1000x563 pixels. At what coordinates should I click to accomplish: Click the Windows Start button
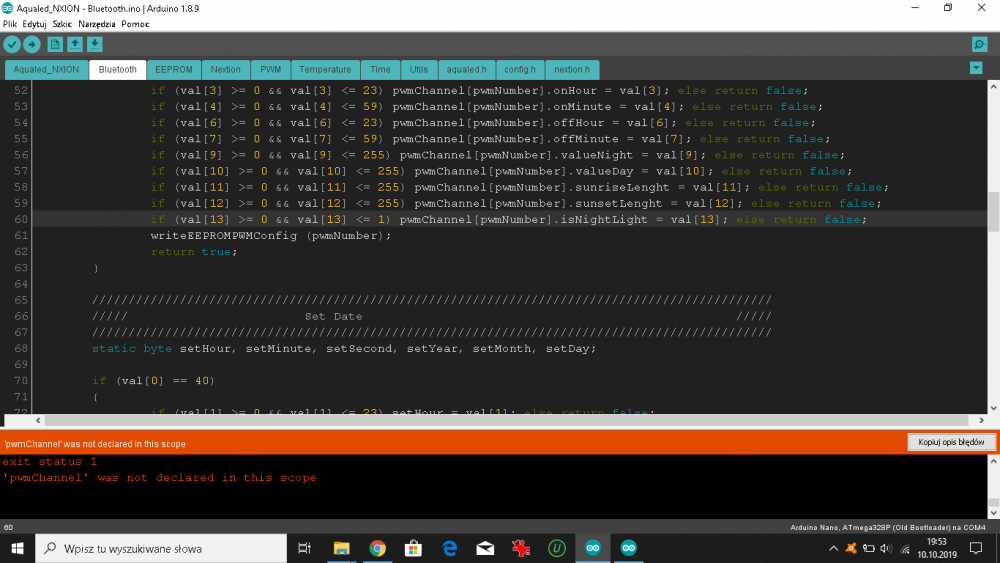pyautogui.click(x=17, y=548)
